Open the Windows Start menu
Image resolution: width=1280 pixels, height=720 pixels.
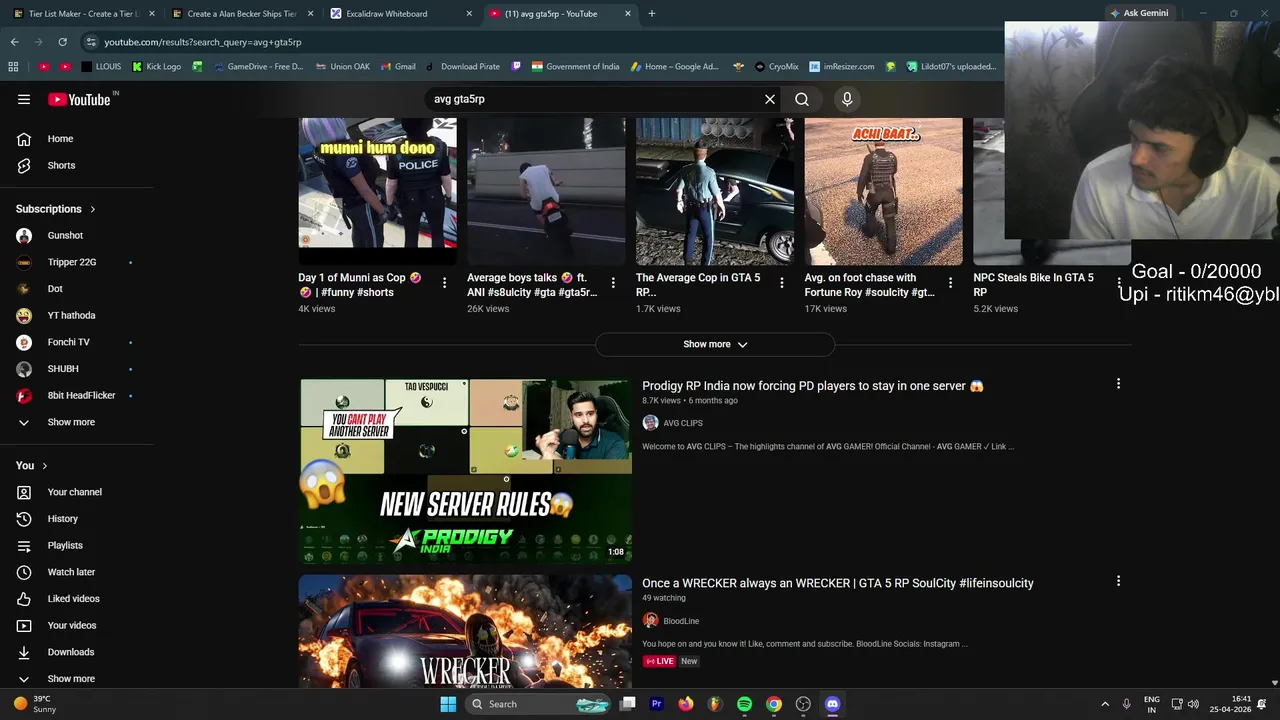[x=448, y=704]
